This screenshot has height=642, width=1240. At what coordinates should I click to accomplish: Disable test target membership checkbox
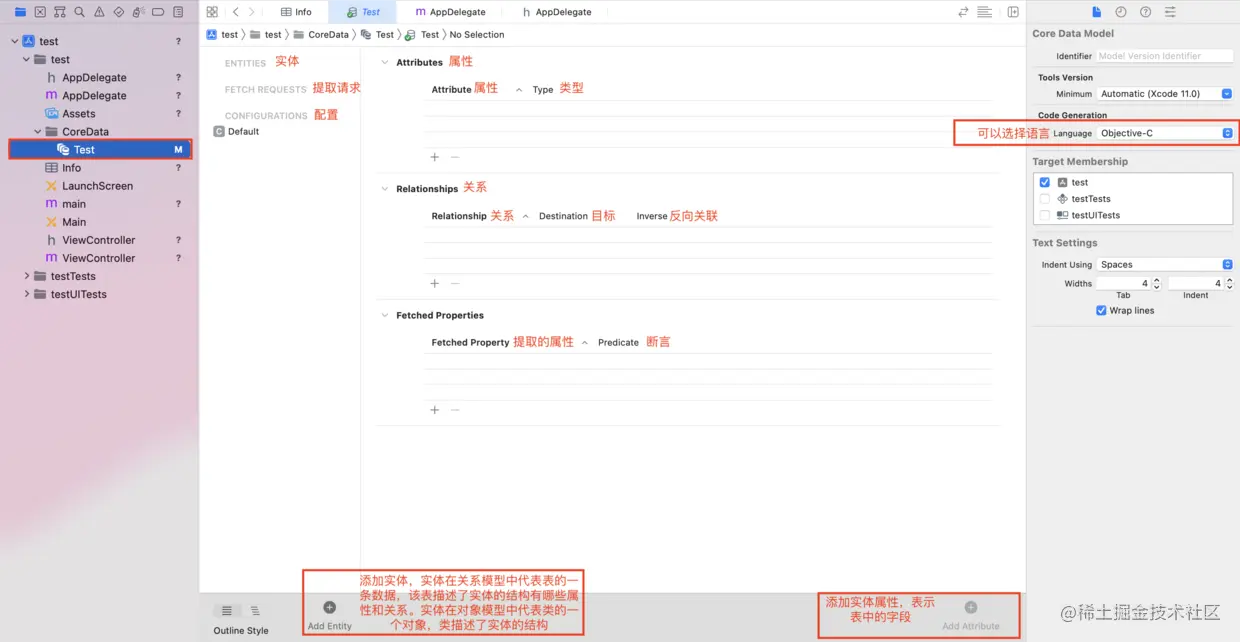point(1044,182)
